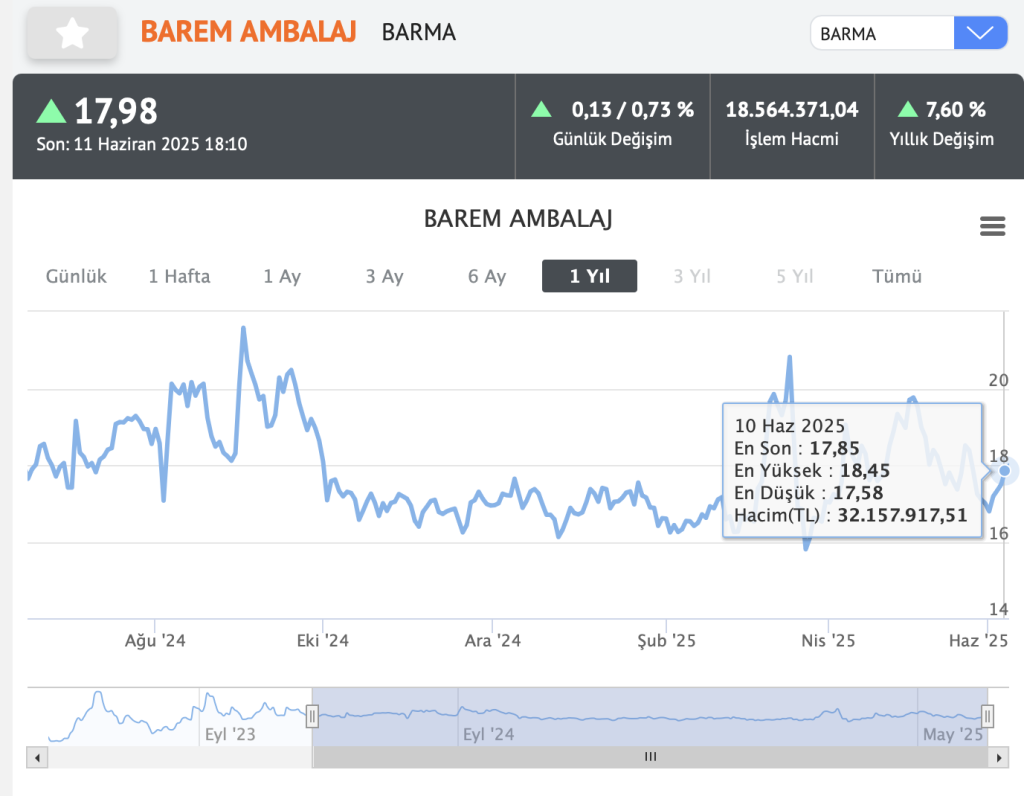Click the left navigator range handle
Image resolution: width=1024 pixels, height=796 pixels.
tap(312, 716)
